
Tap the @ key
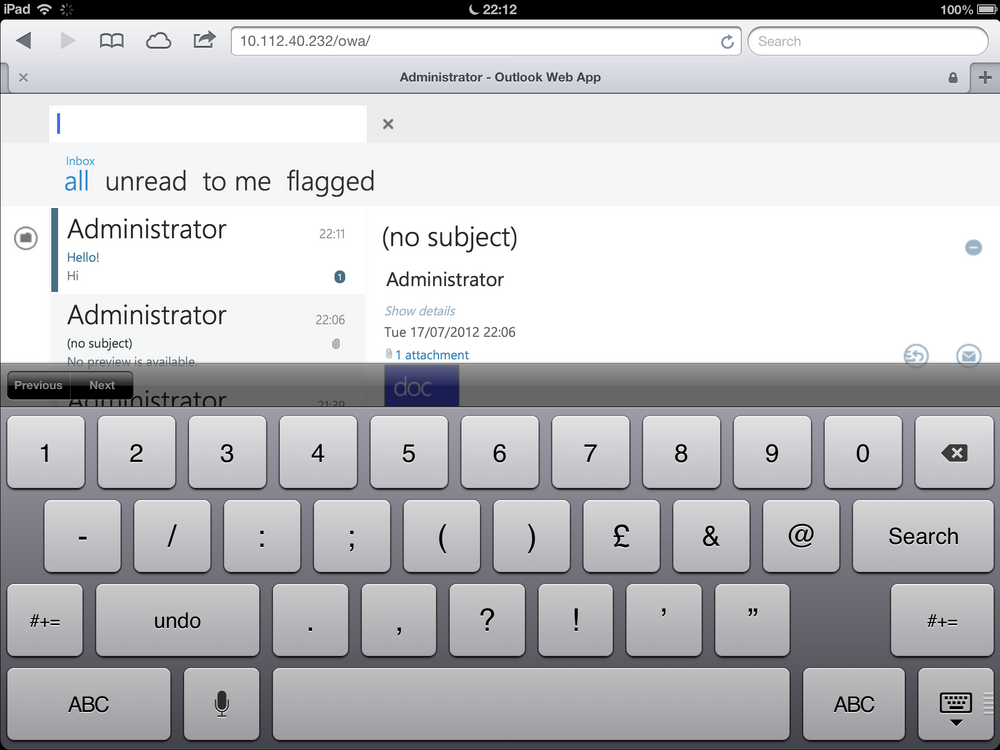coord(801,536)
